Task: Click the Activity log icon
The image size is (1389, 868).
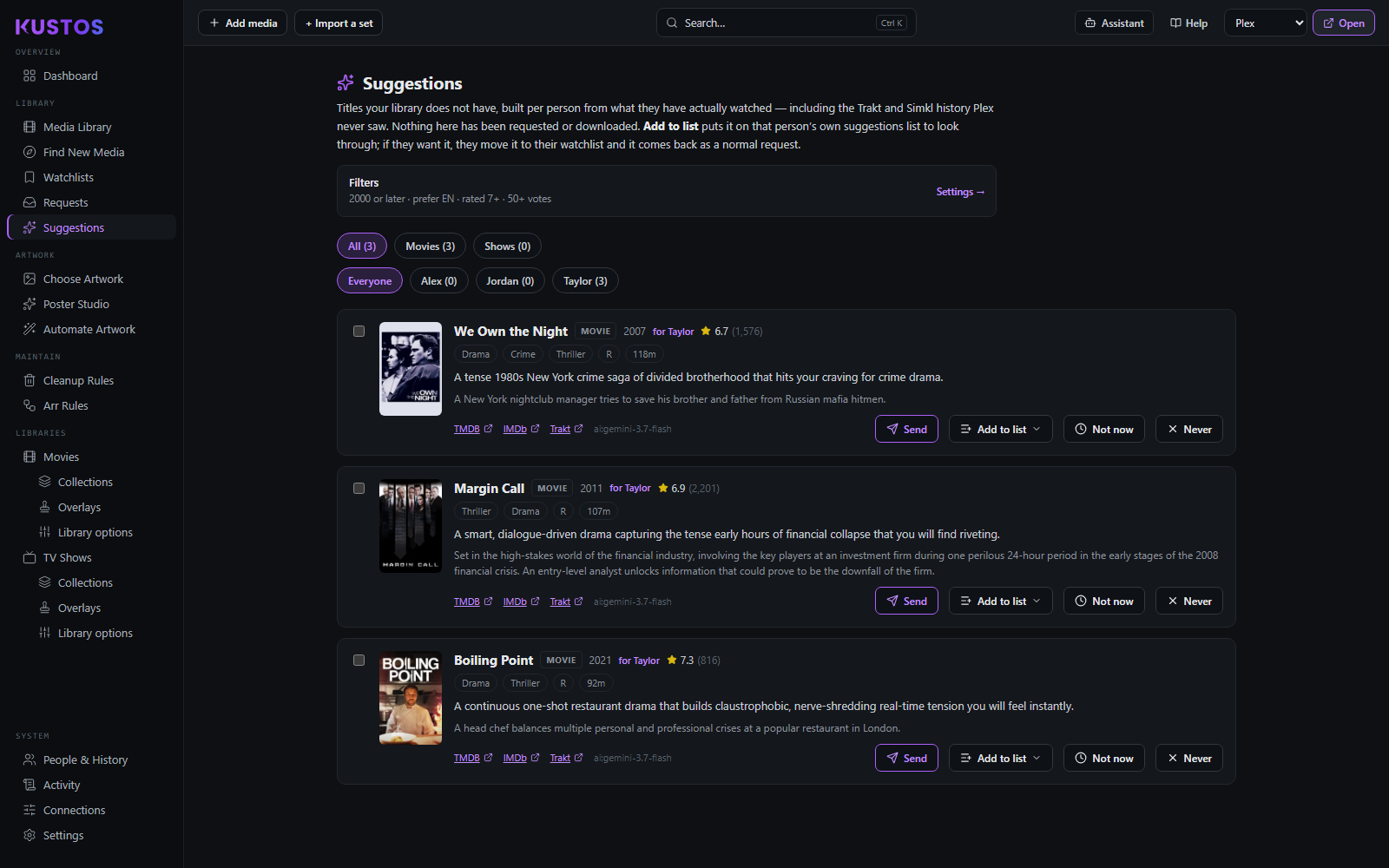Action: pyautogui.click(x=30, y=785)
